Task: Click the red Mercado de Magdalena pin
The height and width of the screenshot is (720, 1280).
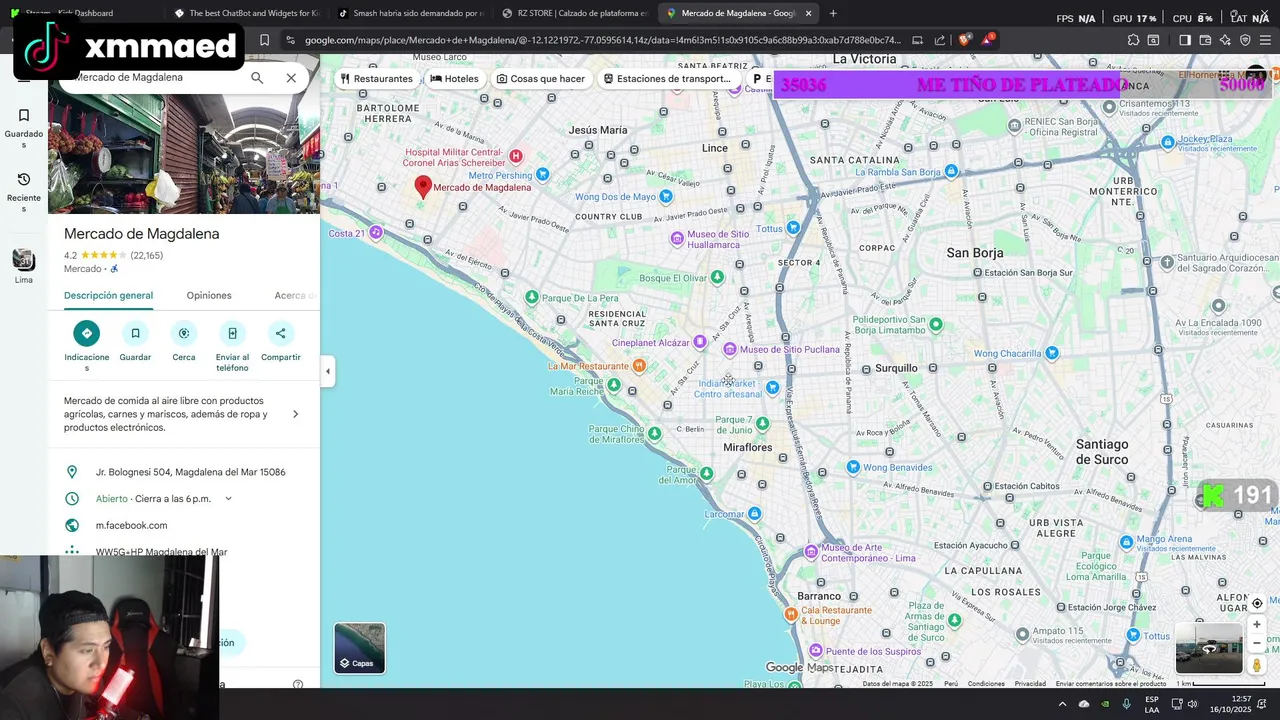Action: (423, 187)
